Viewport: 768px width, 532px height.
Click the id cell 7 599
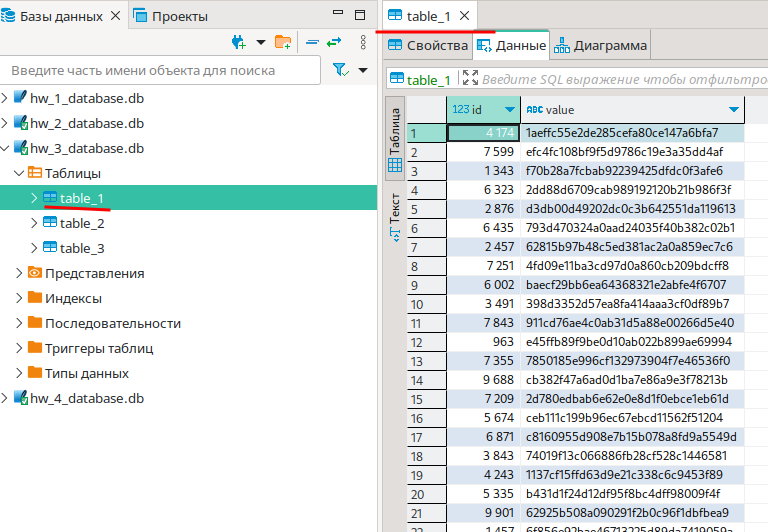(483, 152)
